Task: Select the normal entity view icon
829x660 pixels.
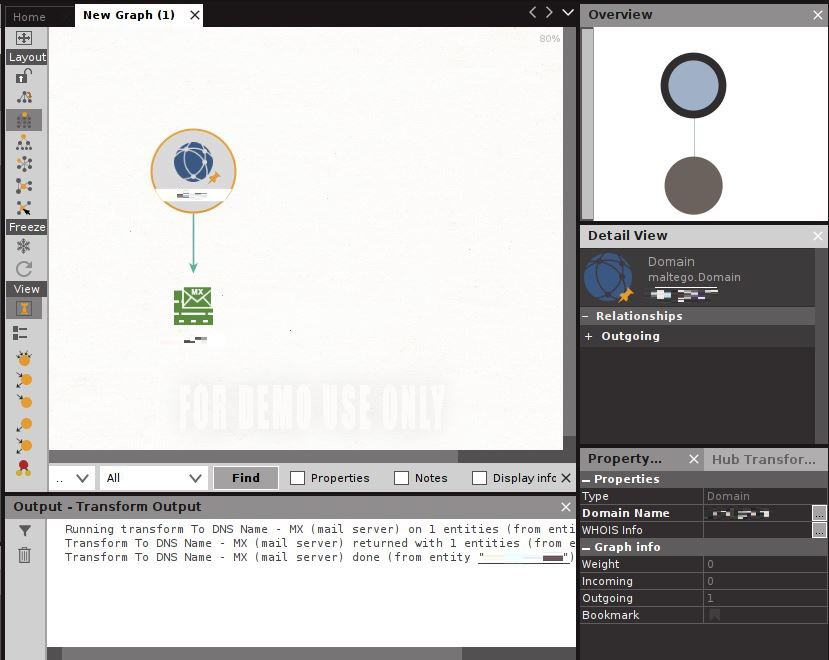Action: click(x=24, y=308)
